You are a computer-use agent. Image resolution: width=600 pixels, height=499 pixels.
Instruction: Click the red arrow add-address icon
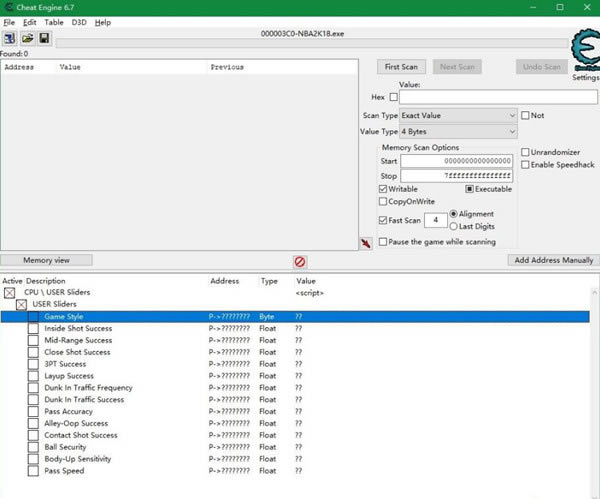[366, 242]
